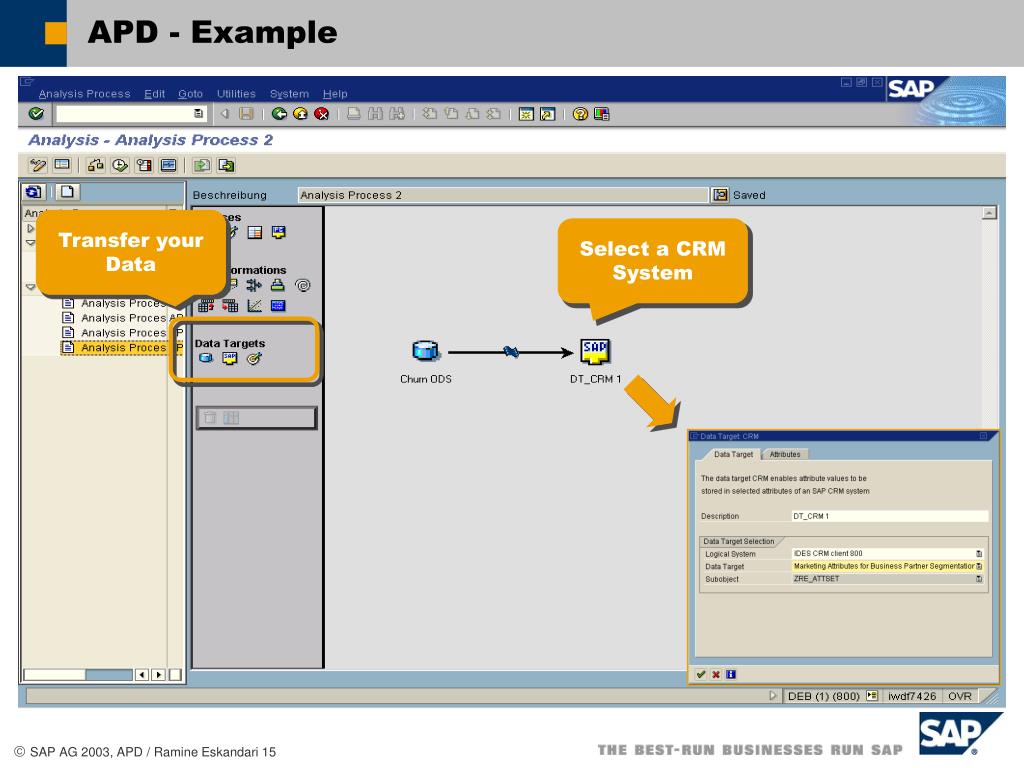Open the Edit menu

tap(155, 93)
